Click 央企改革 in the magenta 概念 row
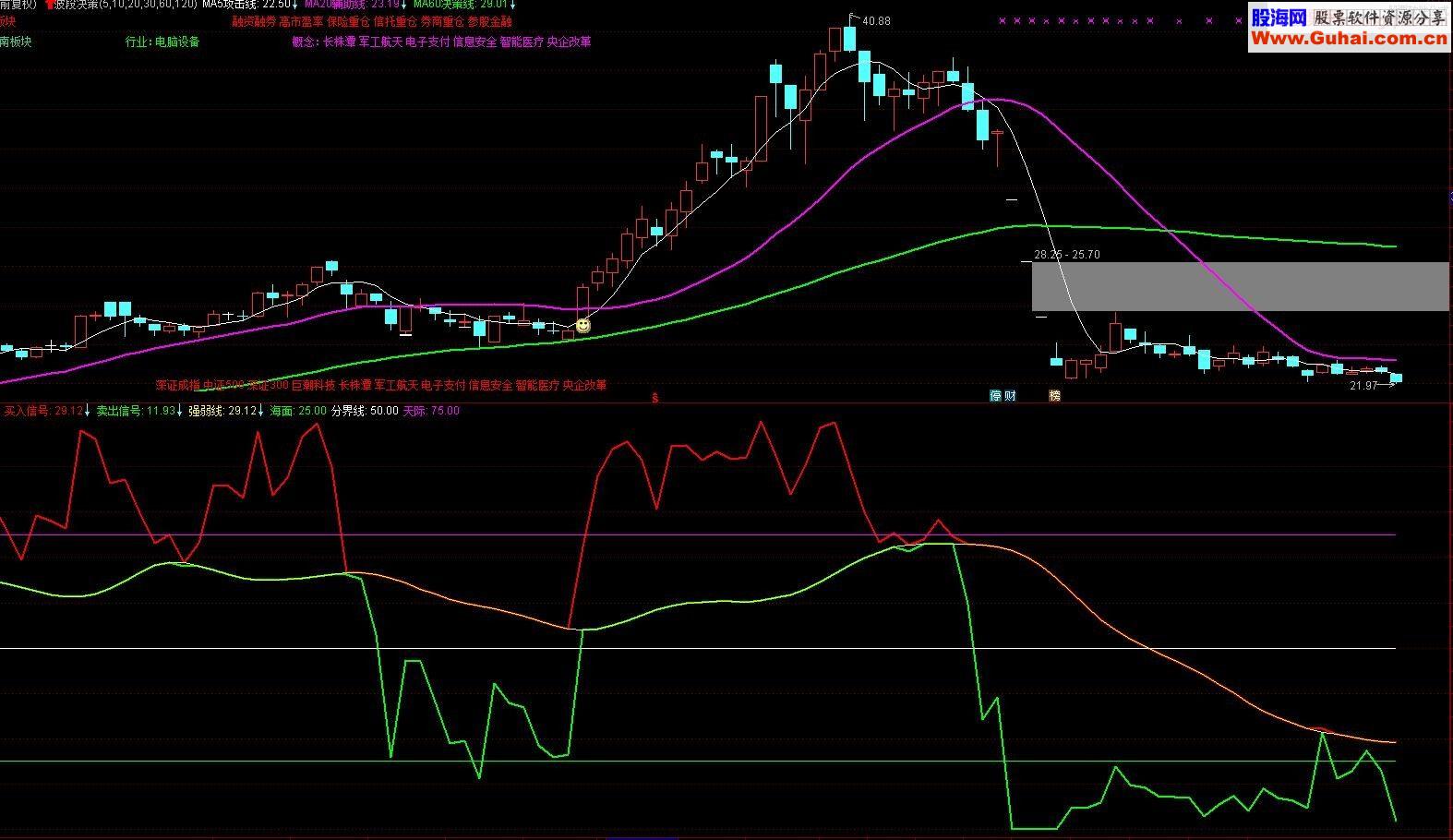The width and height of the screenshot is (1453, 840). coord(569,42)
